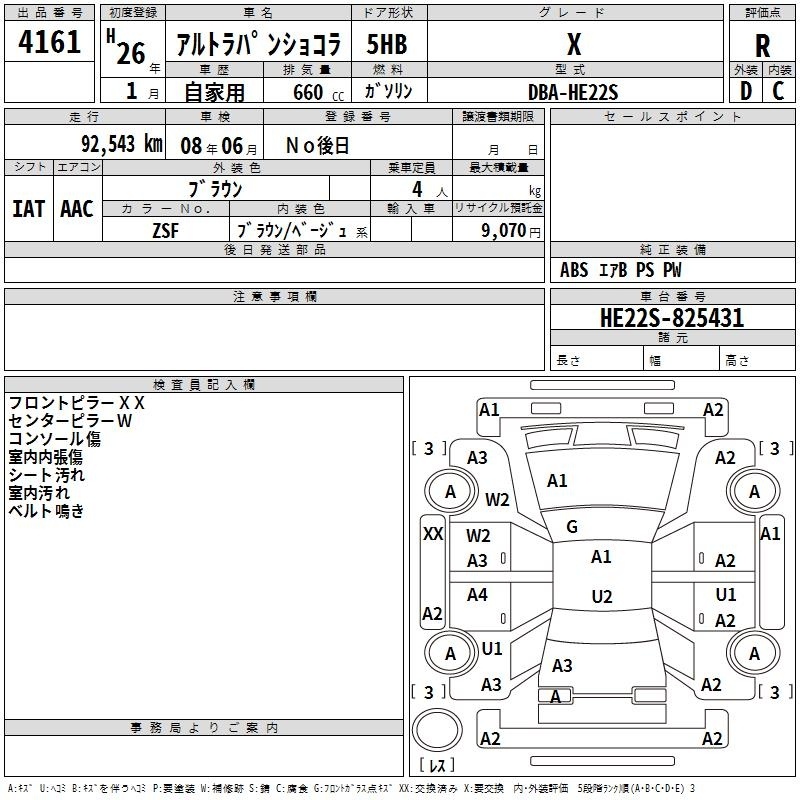Click the bottom-left tire circle marked A
Screen dimensions: 800x800
coord(450,654)
